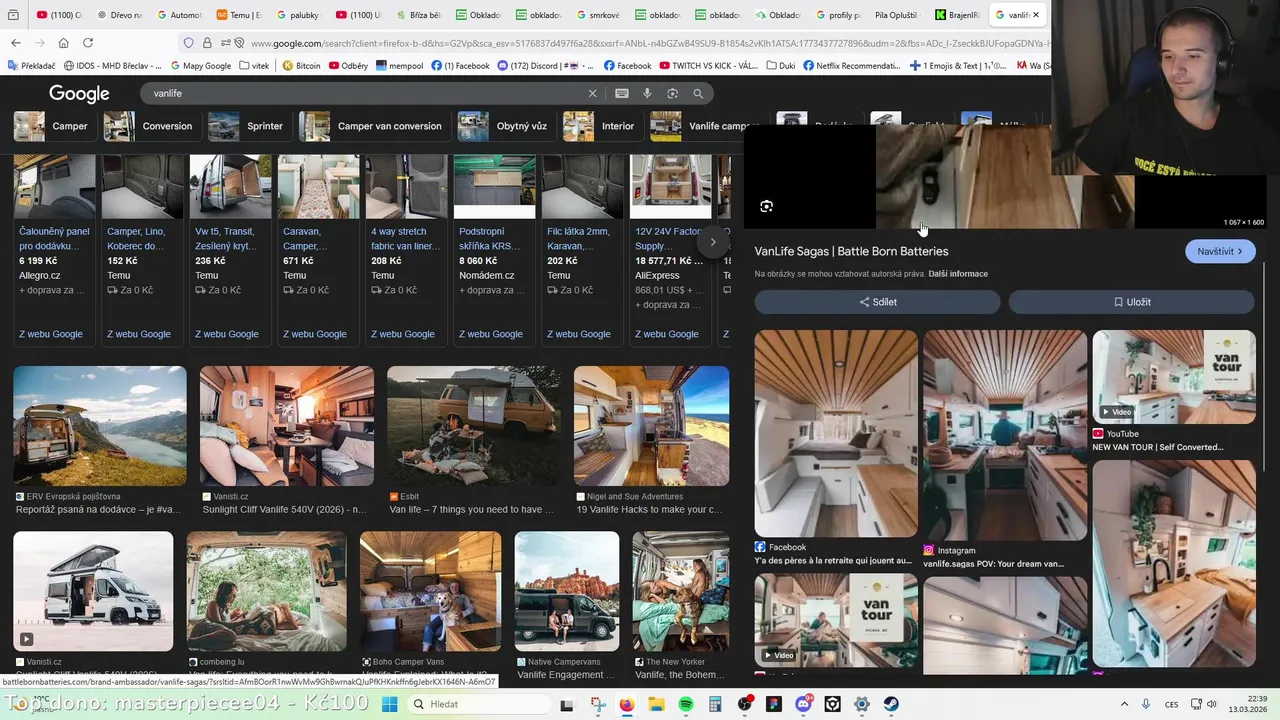
Task: Open Netflix Recommendations bookmark
Action: tap(852, 66)
